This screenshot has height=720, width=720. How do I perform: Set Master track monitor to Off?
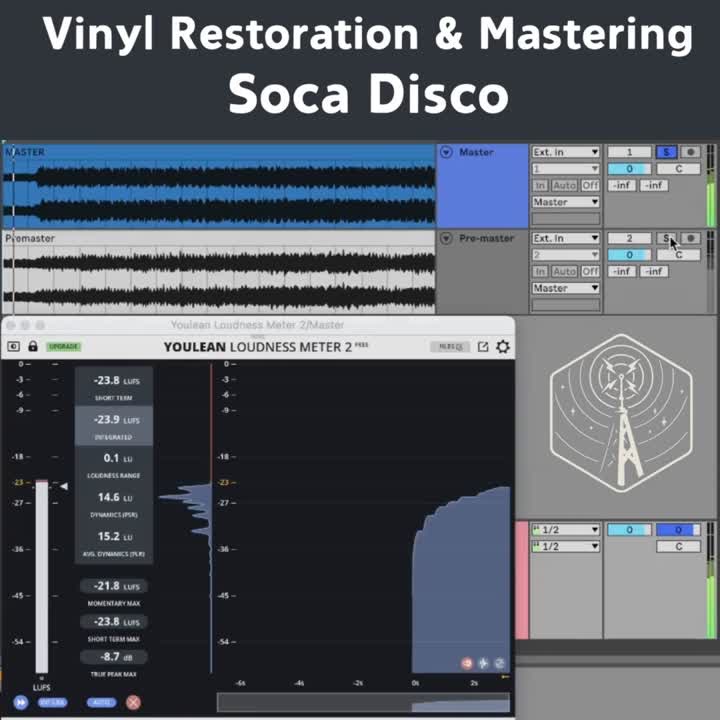click(x=590, y=185)
